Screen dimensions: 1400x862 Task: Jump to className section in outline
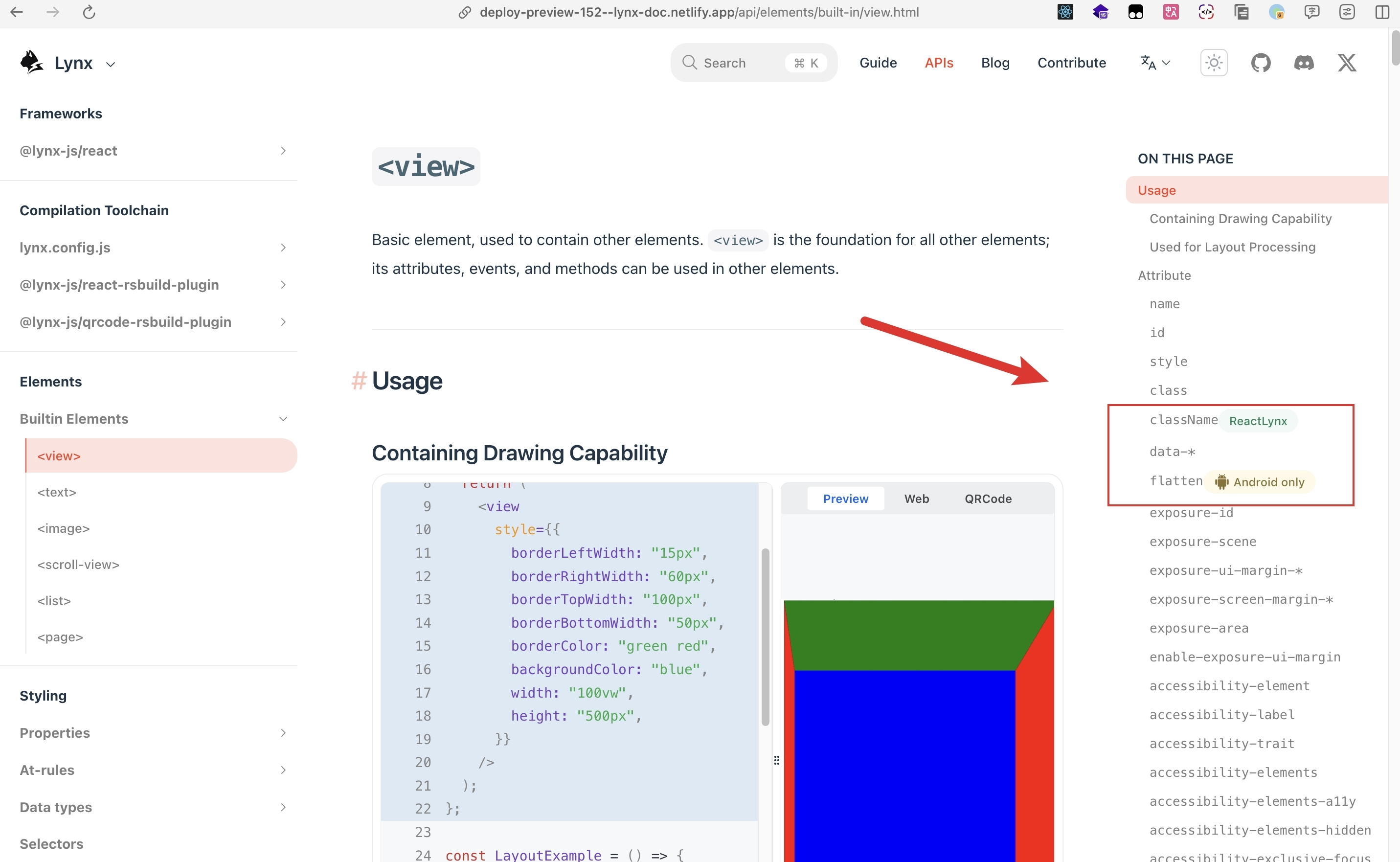click(1183, 420)
